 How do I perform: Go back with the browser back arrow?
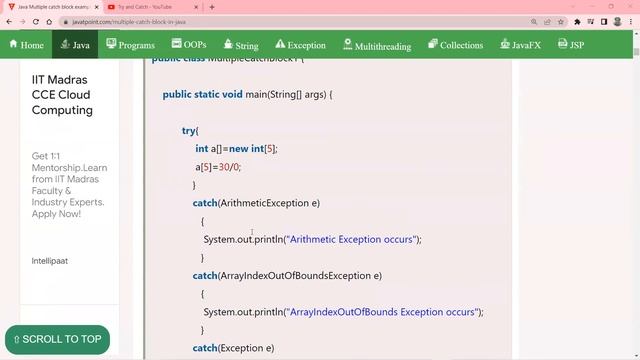(9, 22)
